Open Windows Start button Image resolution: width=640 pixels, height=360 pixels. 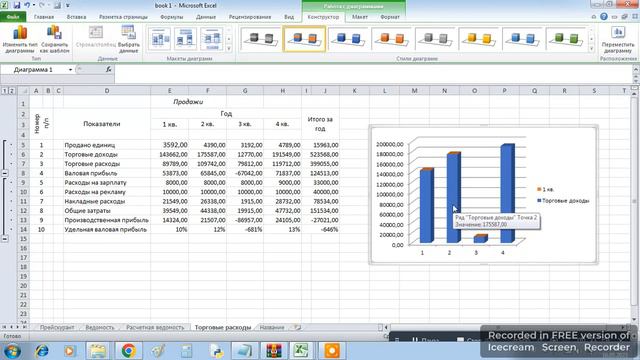(12, 351)
